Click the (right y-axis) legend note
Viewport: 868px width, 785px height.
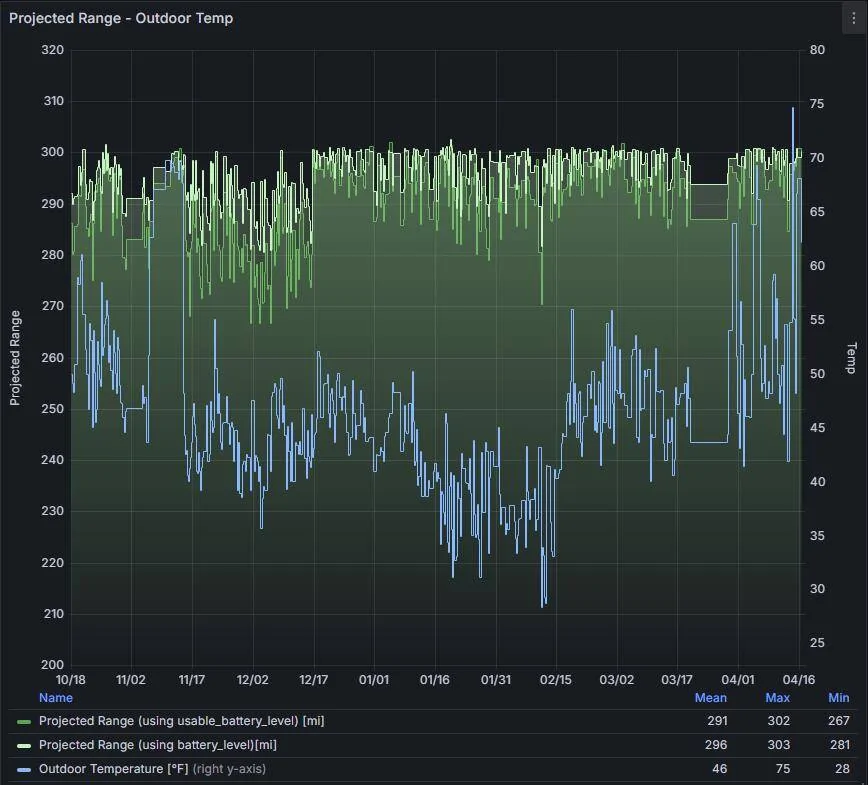tap(229, 768)
